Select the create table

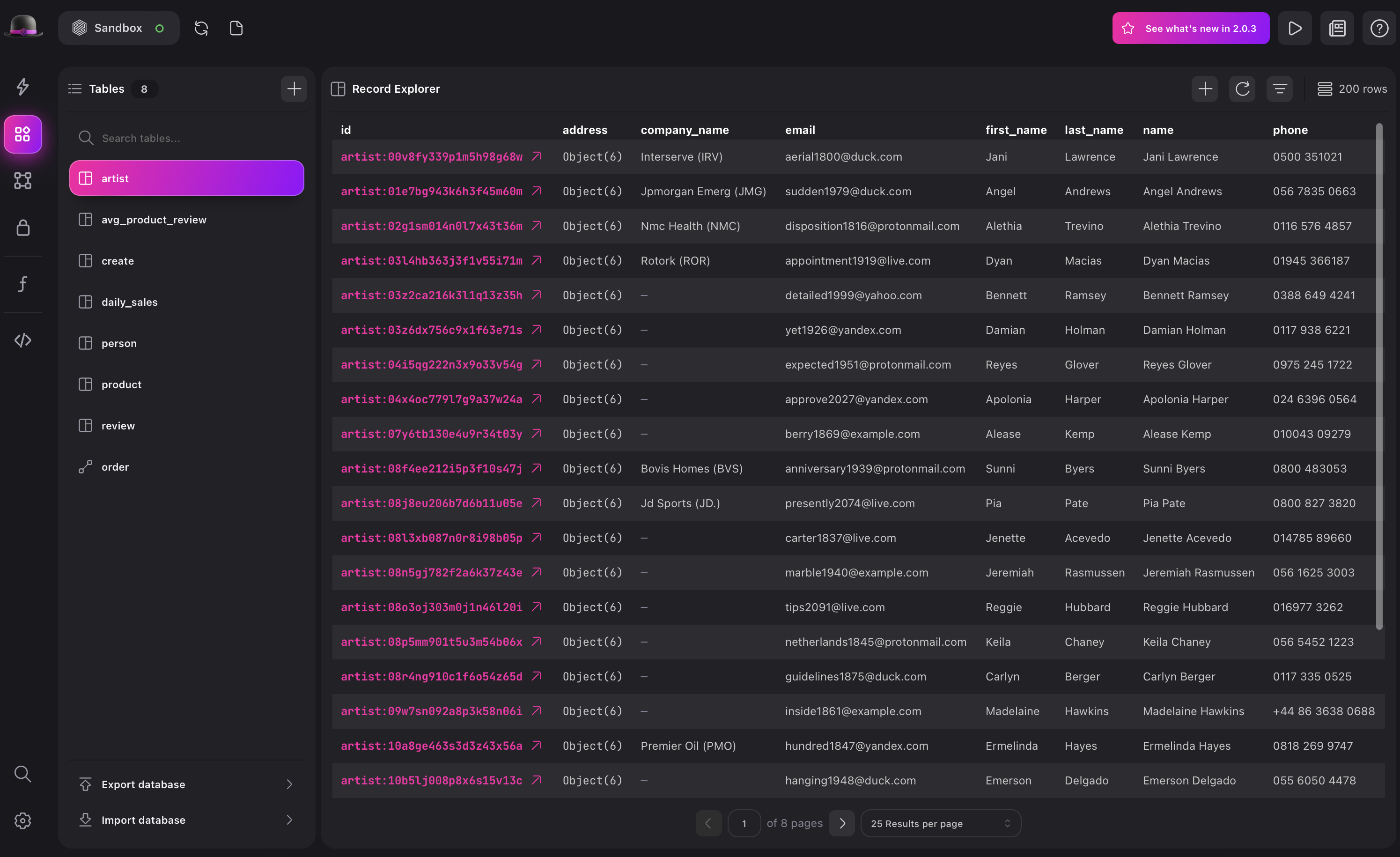[186, 261]
